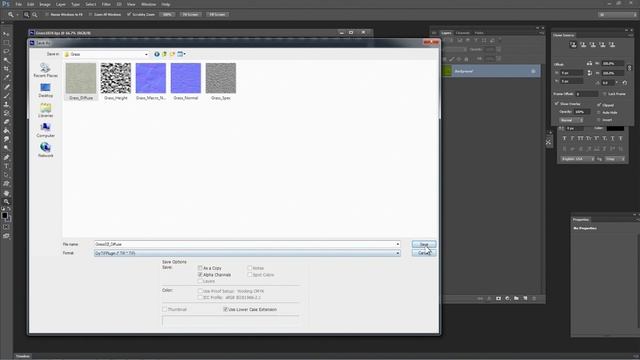The height and width of the screenshot is (360, 640).
Task: Select the Dodge tool
Action: (x=6, y=149)
